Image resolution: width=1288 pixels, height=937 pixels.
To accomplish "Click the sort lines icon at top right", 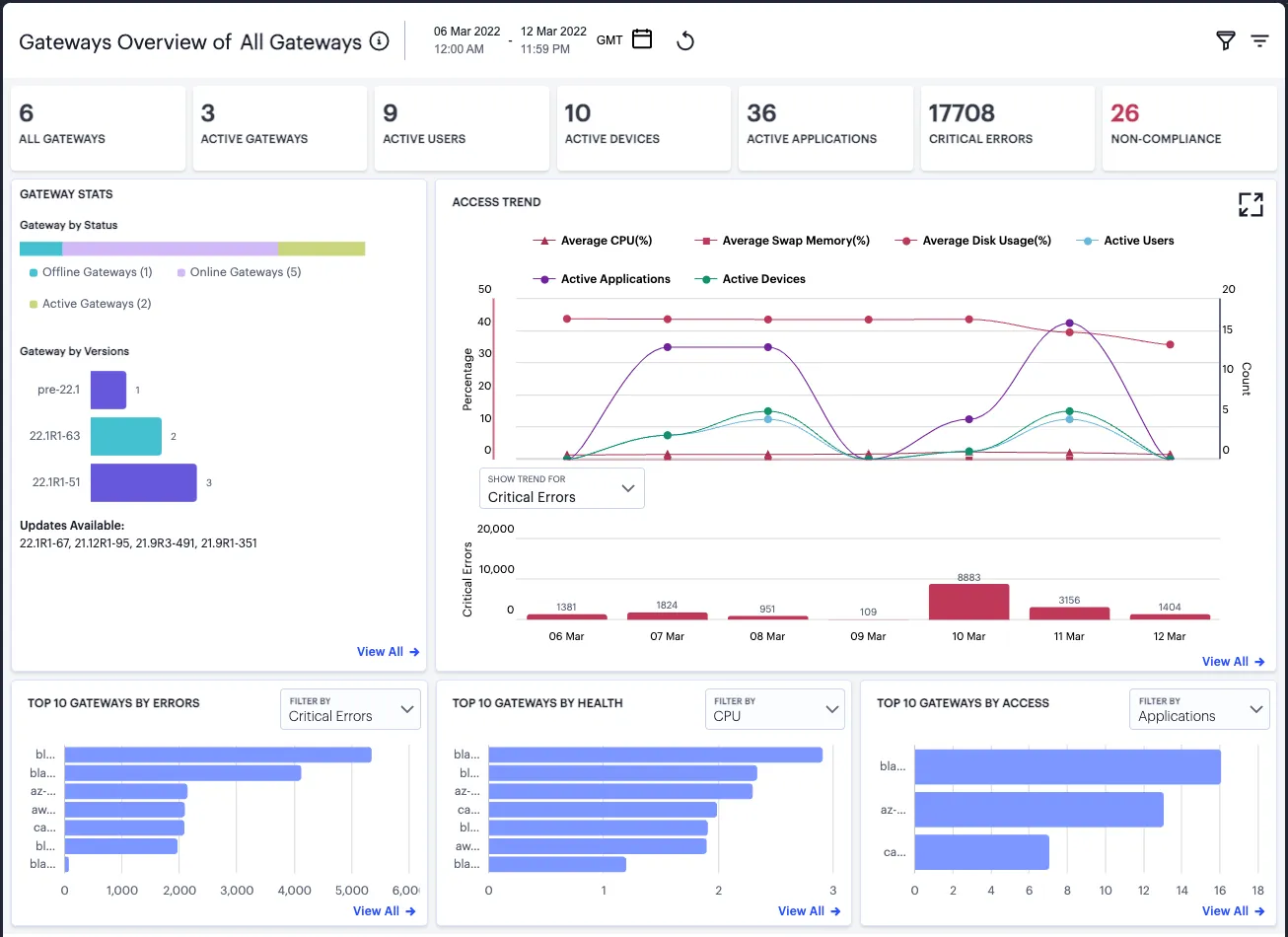I will (1259, 40).
